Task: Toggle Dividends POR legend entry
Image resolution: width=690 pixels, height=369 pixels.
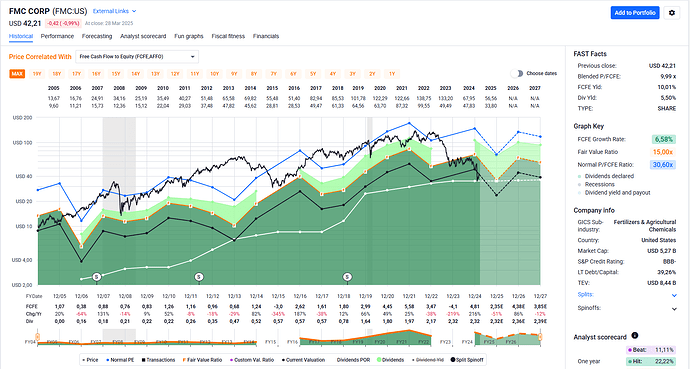Action: point(353,360)
